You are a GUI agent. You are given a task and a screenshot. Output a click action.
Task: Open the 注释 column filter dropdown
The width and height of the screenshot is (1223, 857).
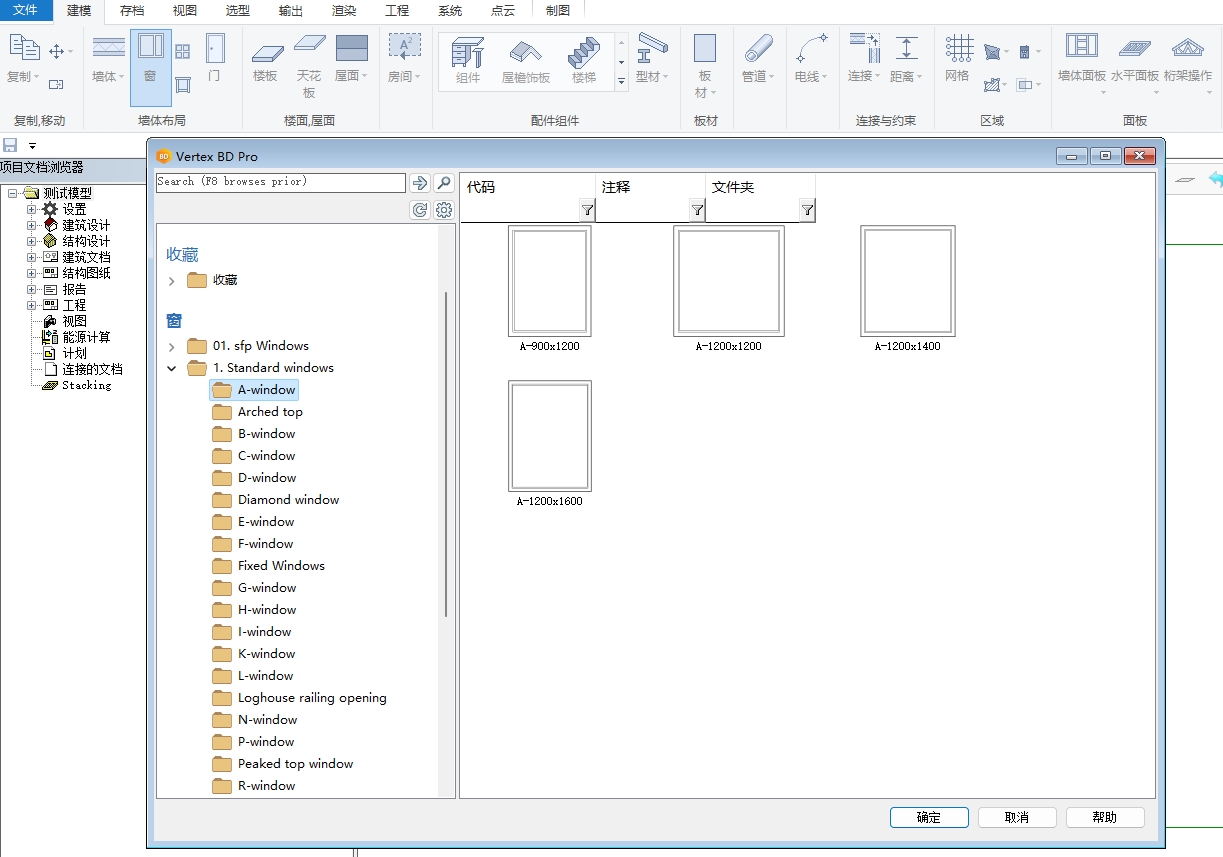(x=697, y=210)
